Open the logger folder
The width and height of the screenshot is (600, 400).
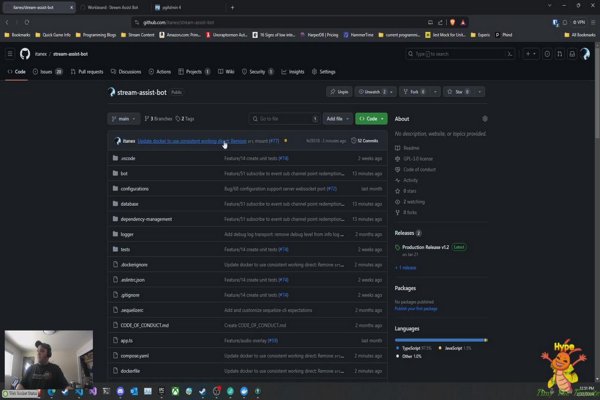127,234
